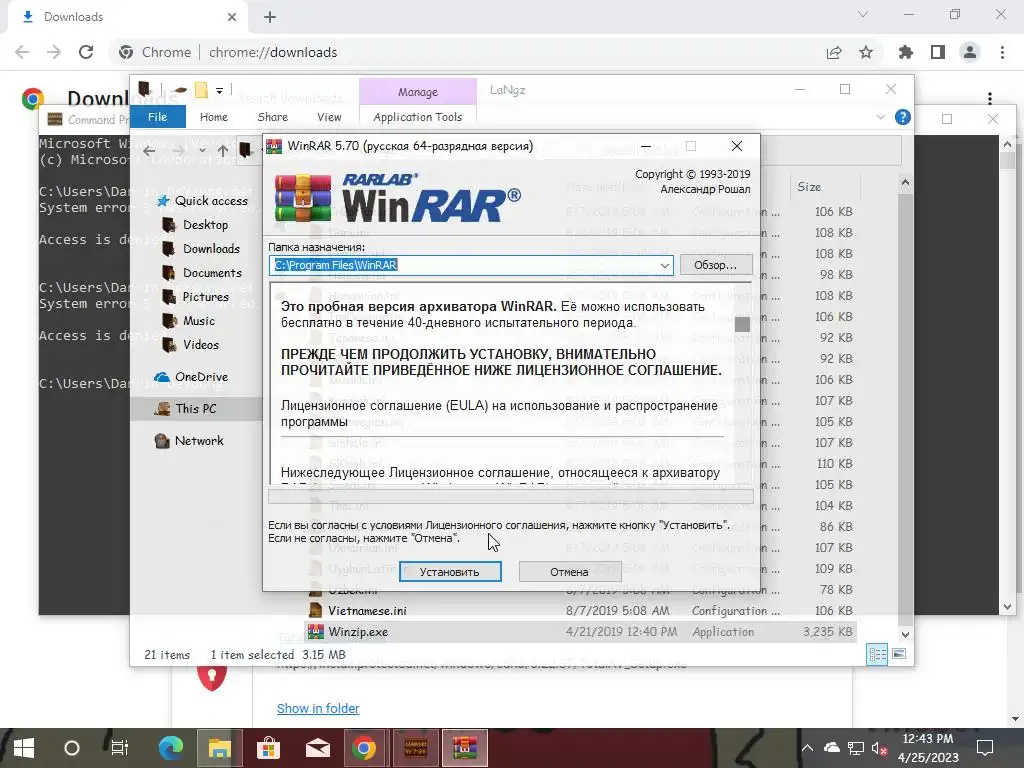This screenshot has width=1024, height=768.
Task: Switch Explorer to large icons view
Action: 899,654
